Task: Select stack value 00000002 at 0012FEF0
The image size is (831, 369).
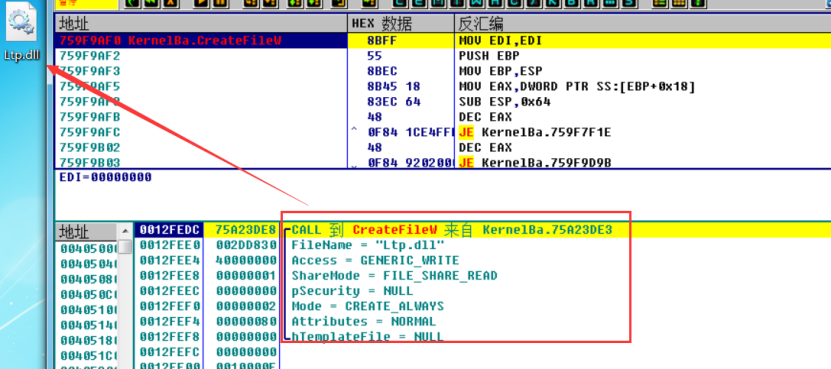Action: coord(246,306)
